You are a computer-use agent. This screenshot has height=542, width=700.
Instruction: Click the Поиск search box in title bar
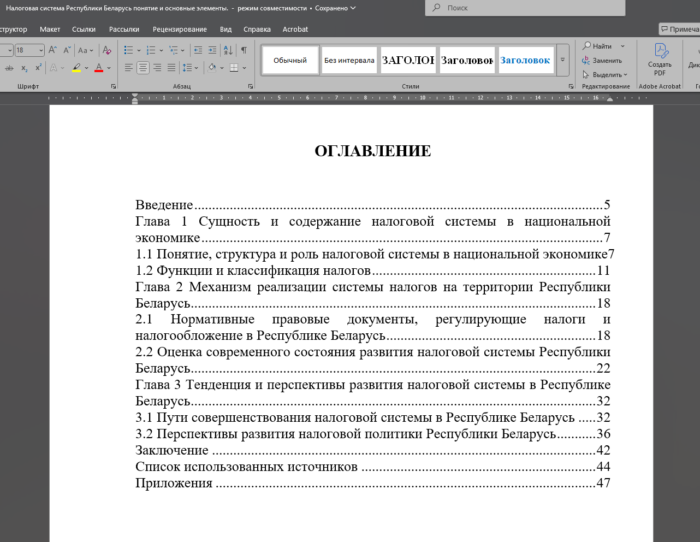(x=525, y=8)
